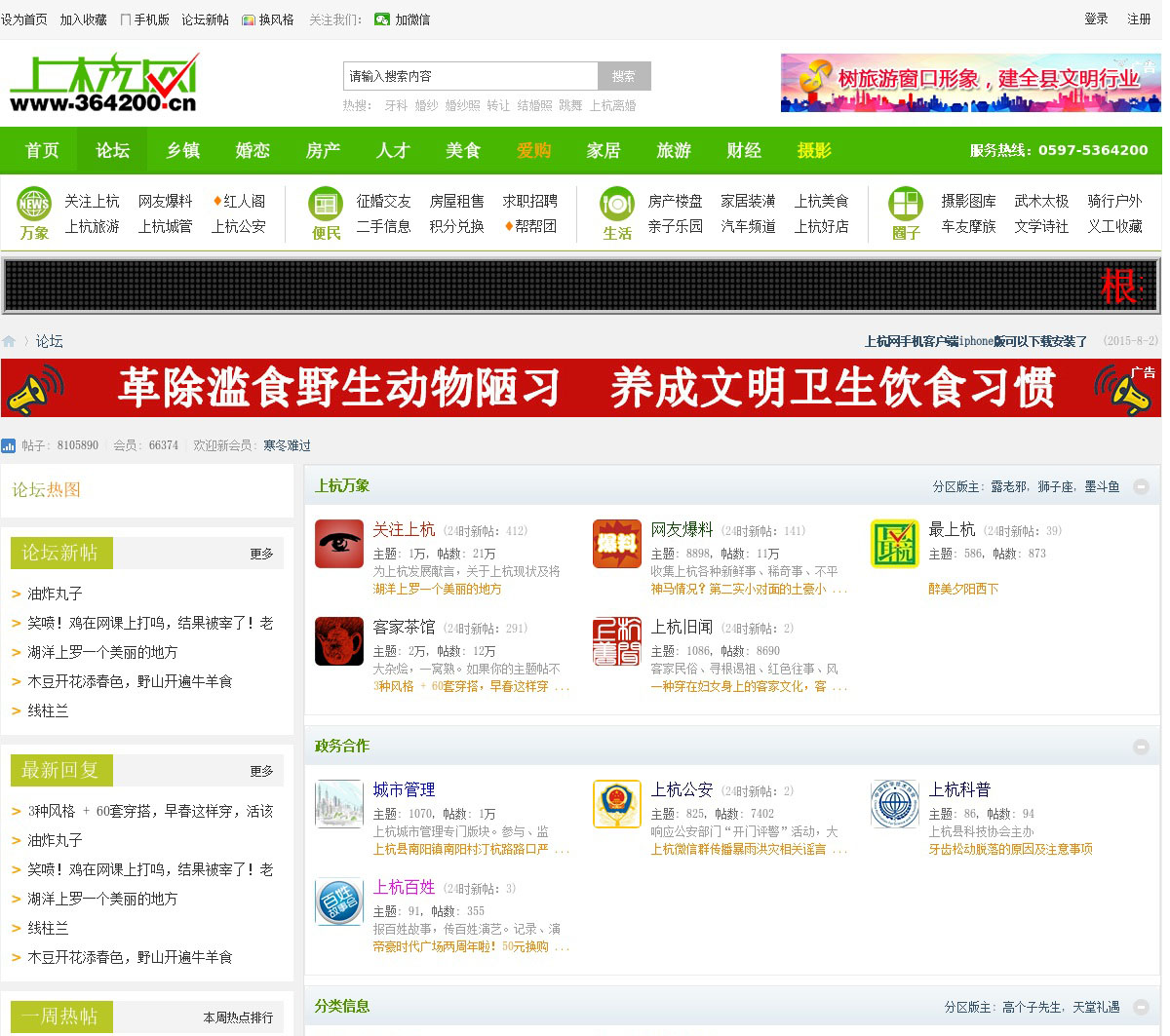Image resolution: width=1170 pixels, height=1036 pixels.
Task: Open the 上杭科普 globe icon
Action: pyautogui.click(x=895, y=804)
